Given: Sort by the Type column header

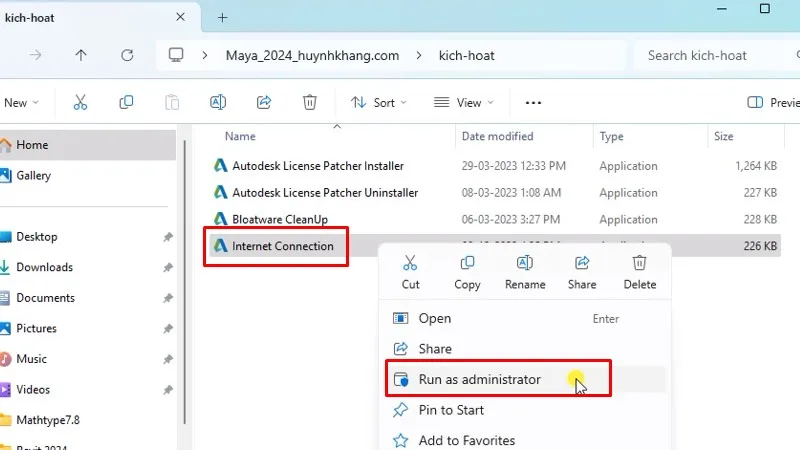Looking at the screenshot, I should (x=611, y=136).
